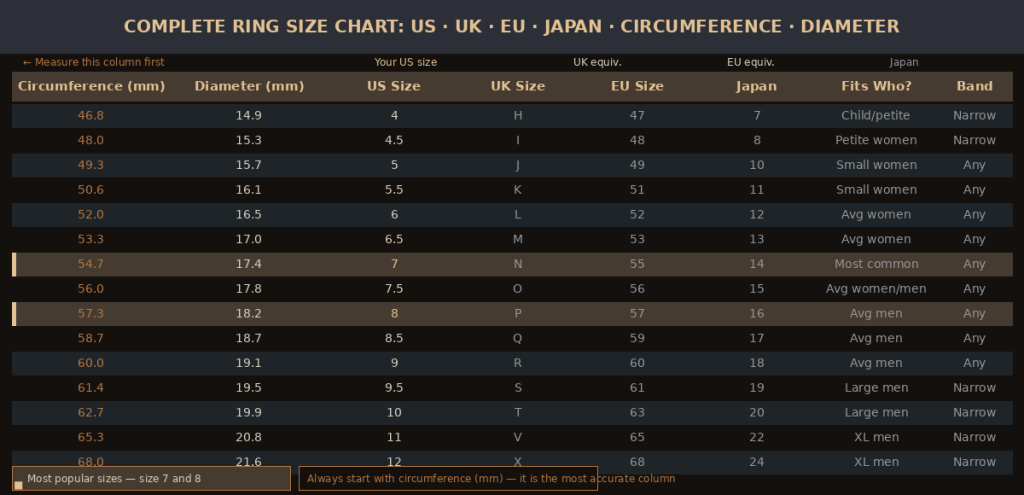
Task: Click the 'Fits Who?' column header
Action: tap(876, 86)
